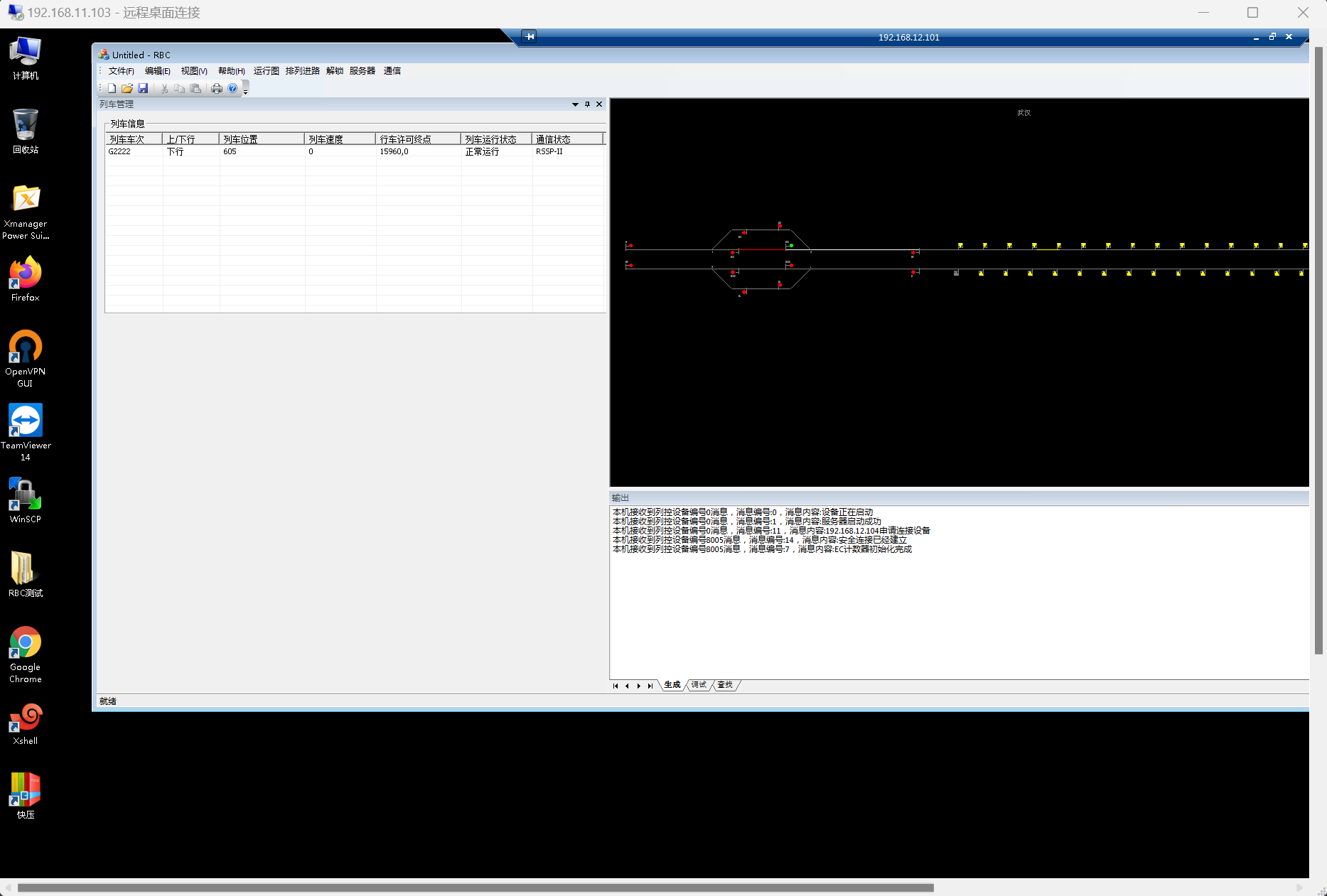Open 快压 desktop shortcut

(26, 797)
